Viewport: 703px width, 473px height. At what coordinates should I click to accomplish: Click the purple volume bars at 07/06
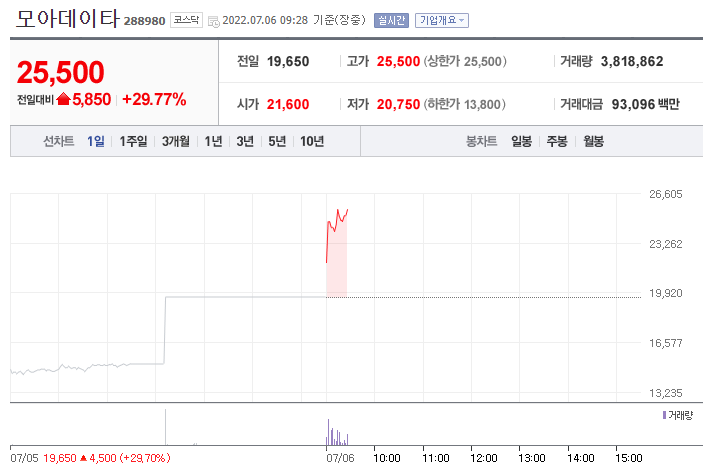pos(337,433)
